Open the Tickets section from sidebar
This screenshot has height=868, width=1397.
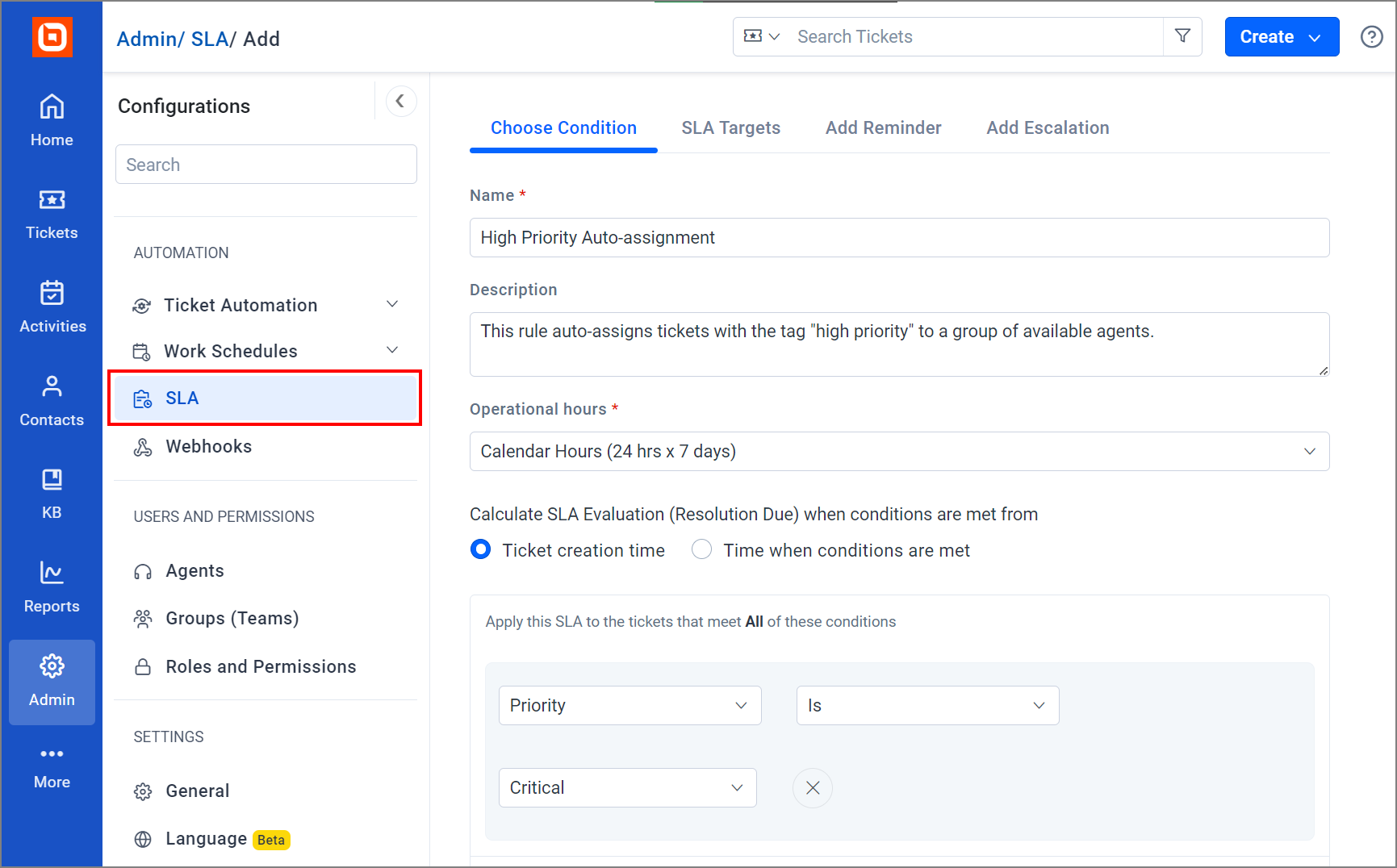[51, 214]
